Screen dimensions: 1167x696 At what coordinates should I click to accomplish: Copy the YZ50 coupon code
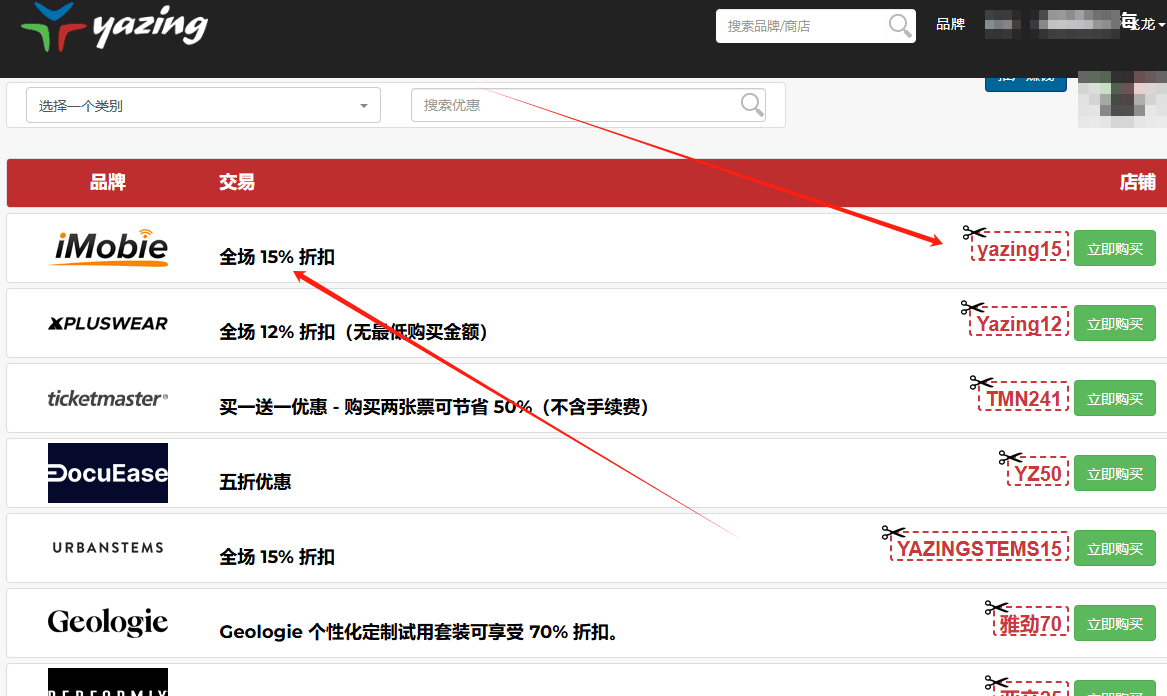pyautogui.click(x=1037, y=473)
